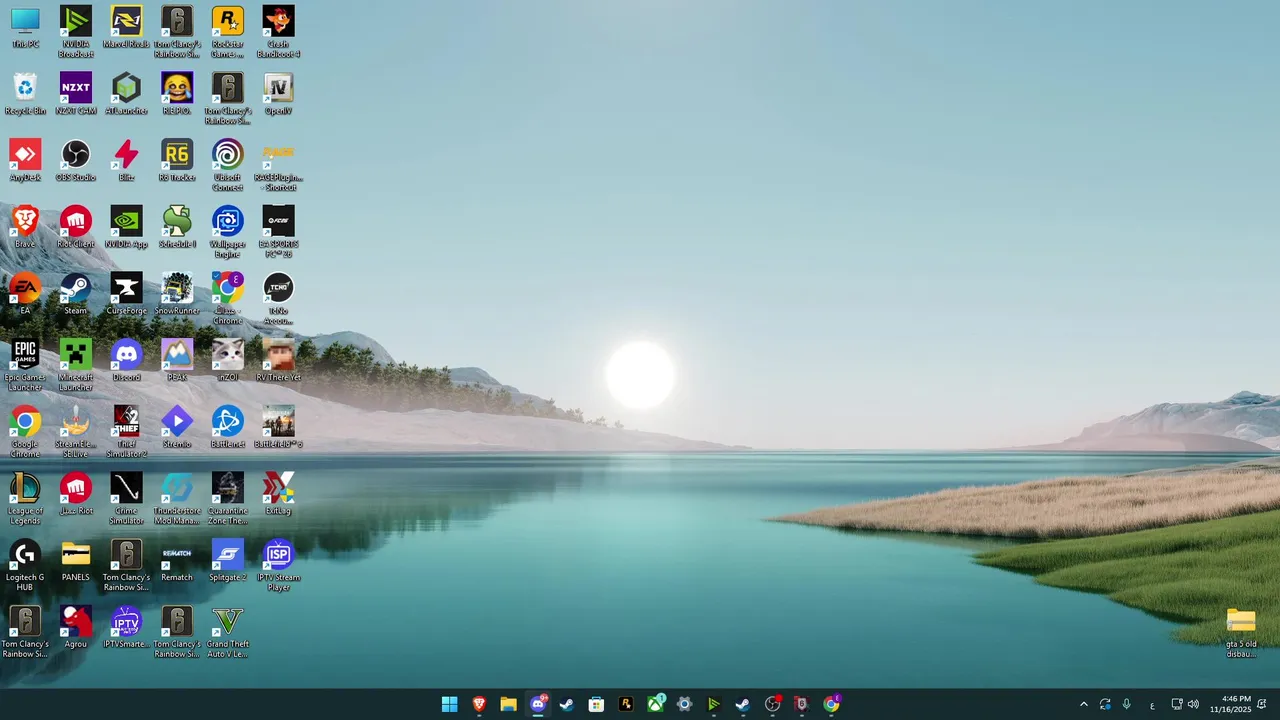The height and width of the screenshot is (720, 1280).
Task: Launch OBS Studio from the desktop
Action: coord(76,161)
